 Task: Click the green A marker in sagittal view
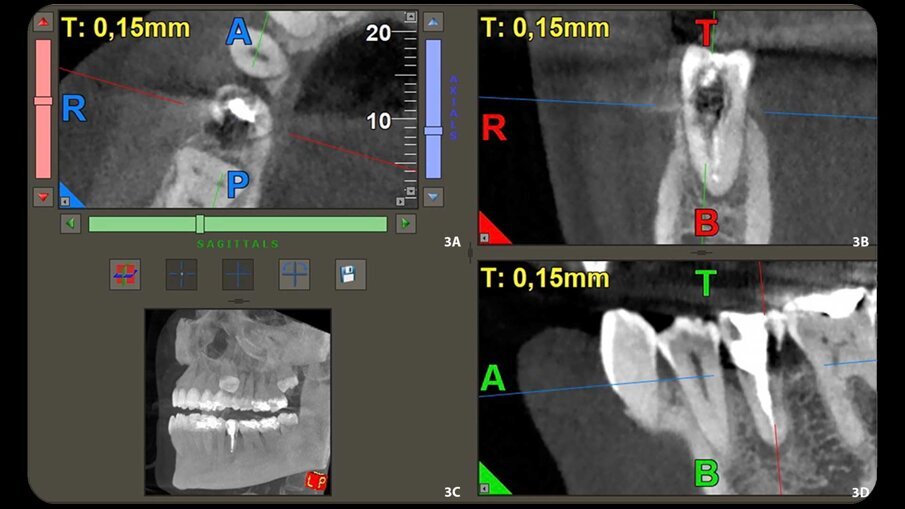point(493,379)
